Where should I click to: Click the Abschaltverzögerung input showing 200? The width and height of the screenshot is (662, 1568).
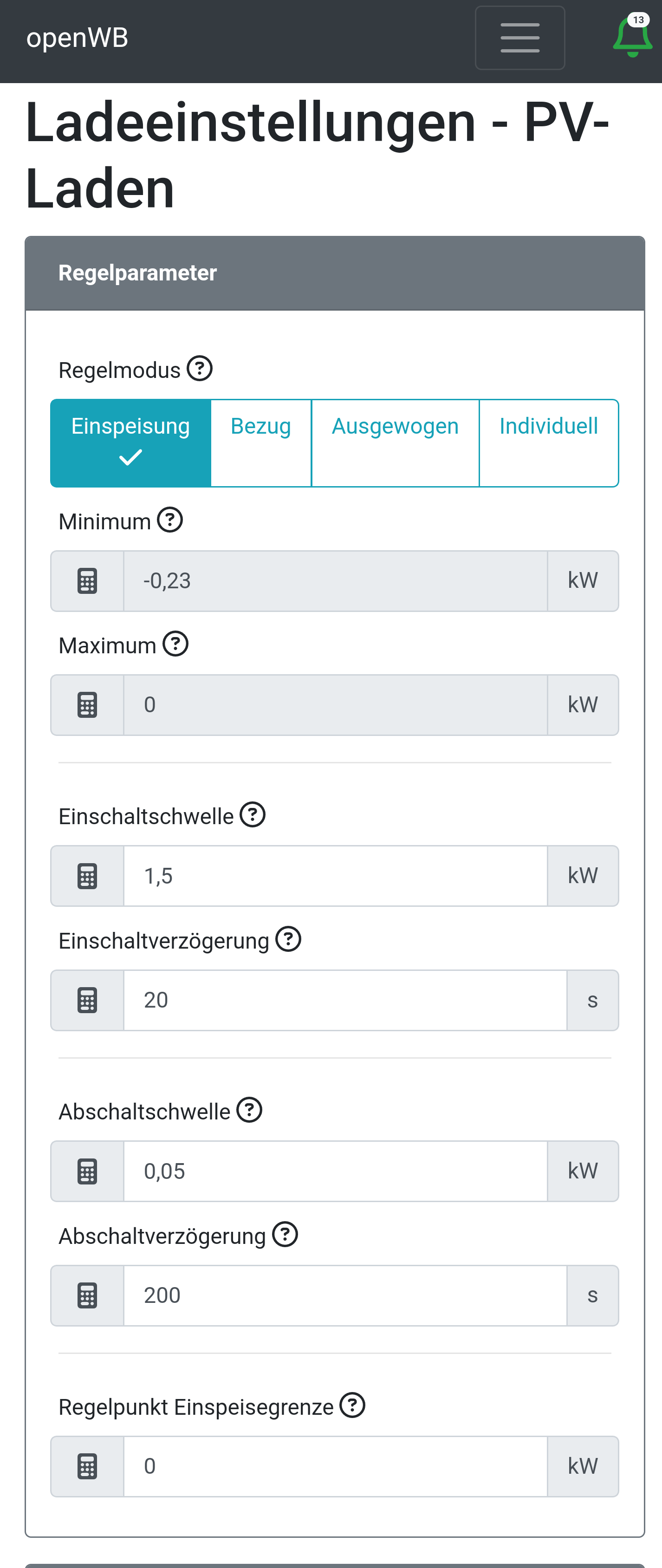(345, 1295)
